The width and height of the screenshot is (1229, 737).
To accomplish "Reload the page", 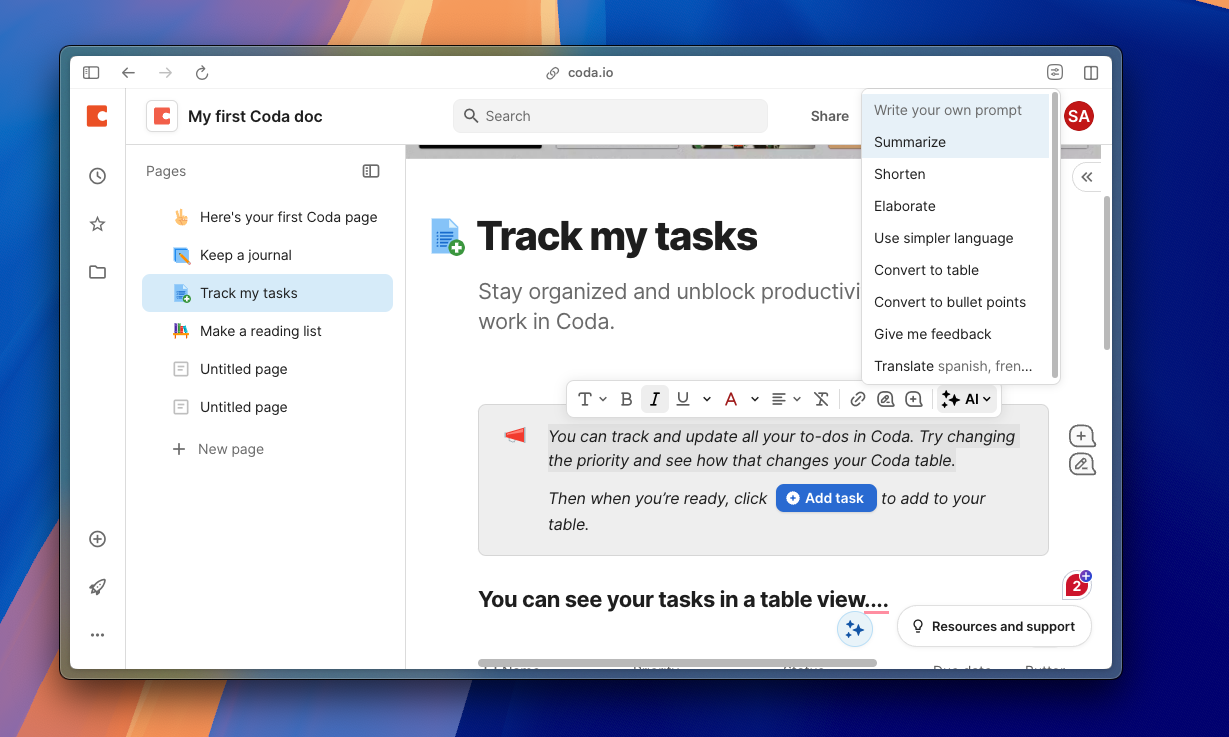I will click(x=202, y=73).
